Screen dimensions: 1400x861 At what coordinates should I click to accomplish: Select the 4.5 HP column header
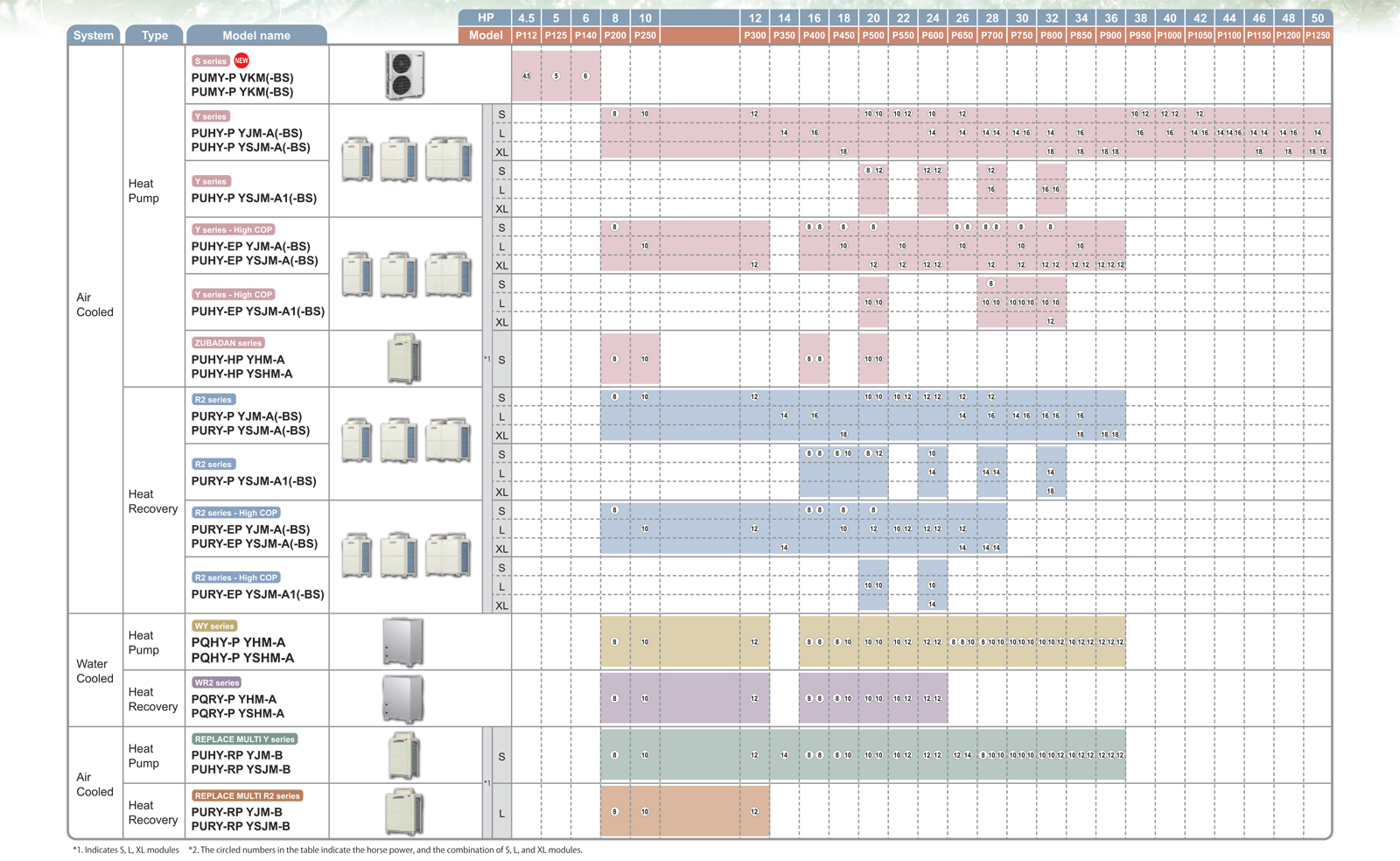click(526, 17)
